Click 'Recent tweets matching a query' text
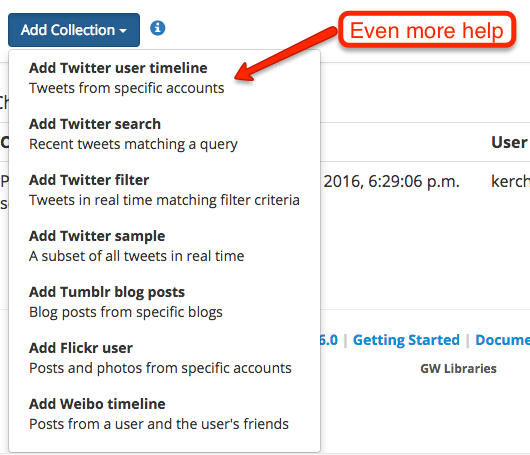The width and height of the screenshot is (530, 455). click(x=133, y=144)
